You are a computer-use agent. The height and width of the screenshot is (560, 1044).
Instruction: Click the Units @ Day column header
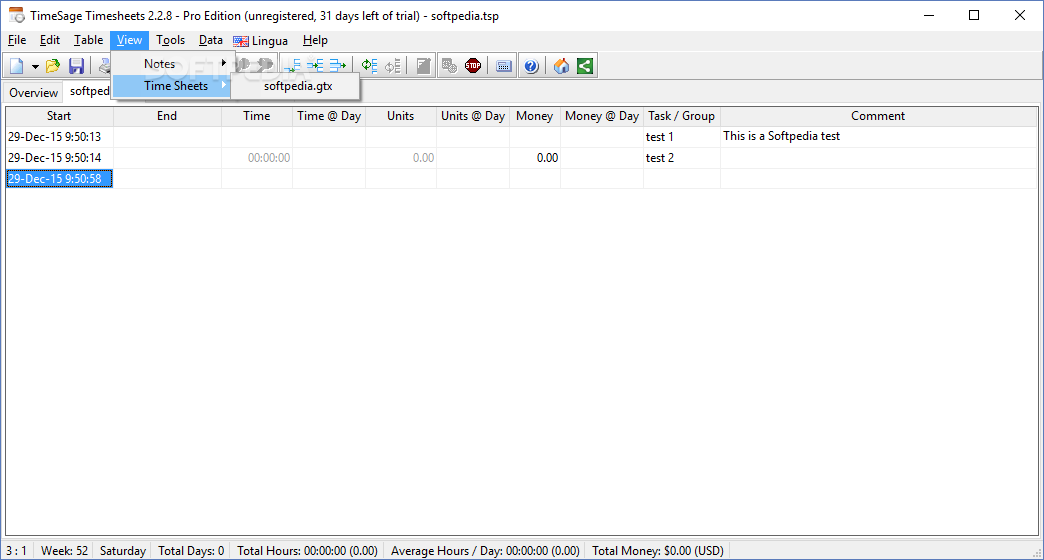point(473,116)
